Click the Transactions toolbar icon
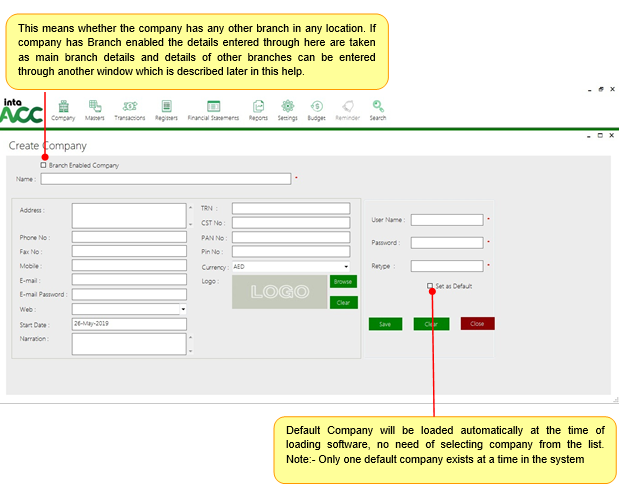 click(130, 106)
